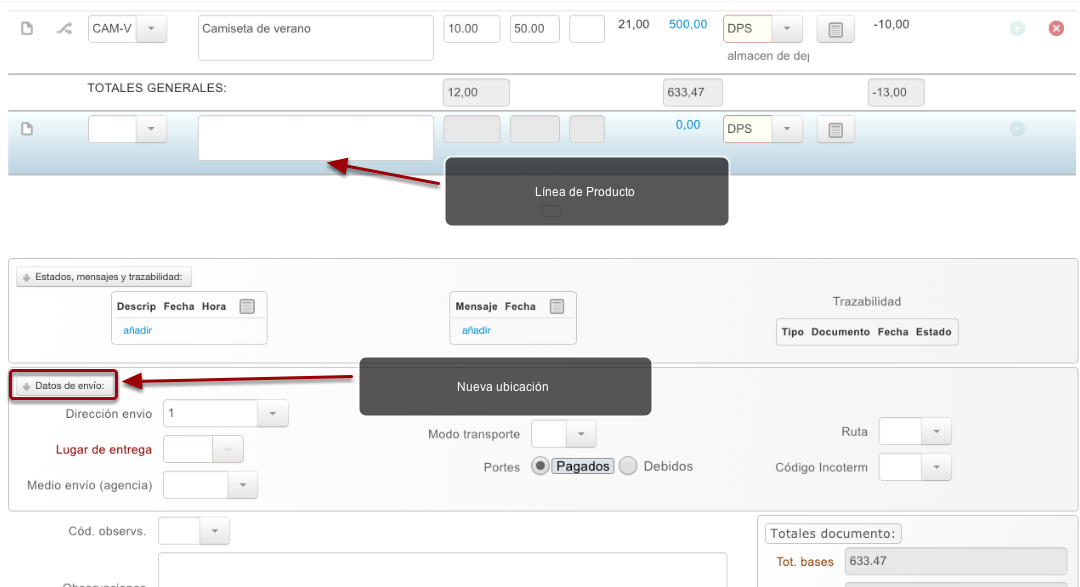Screen dimensions: 1080x587
Task: Select the Pagados portes radio button
Action: tap(540, 466)
